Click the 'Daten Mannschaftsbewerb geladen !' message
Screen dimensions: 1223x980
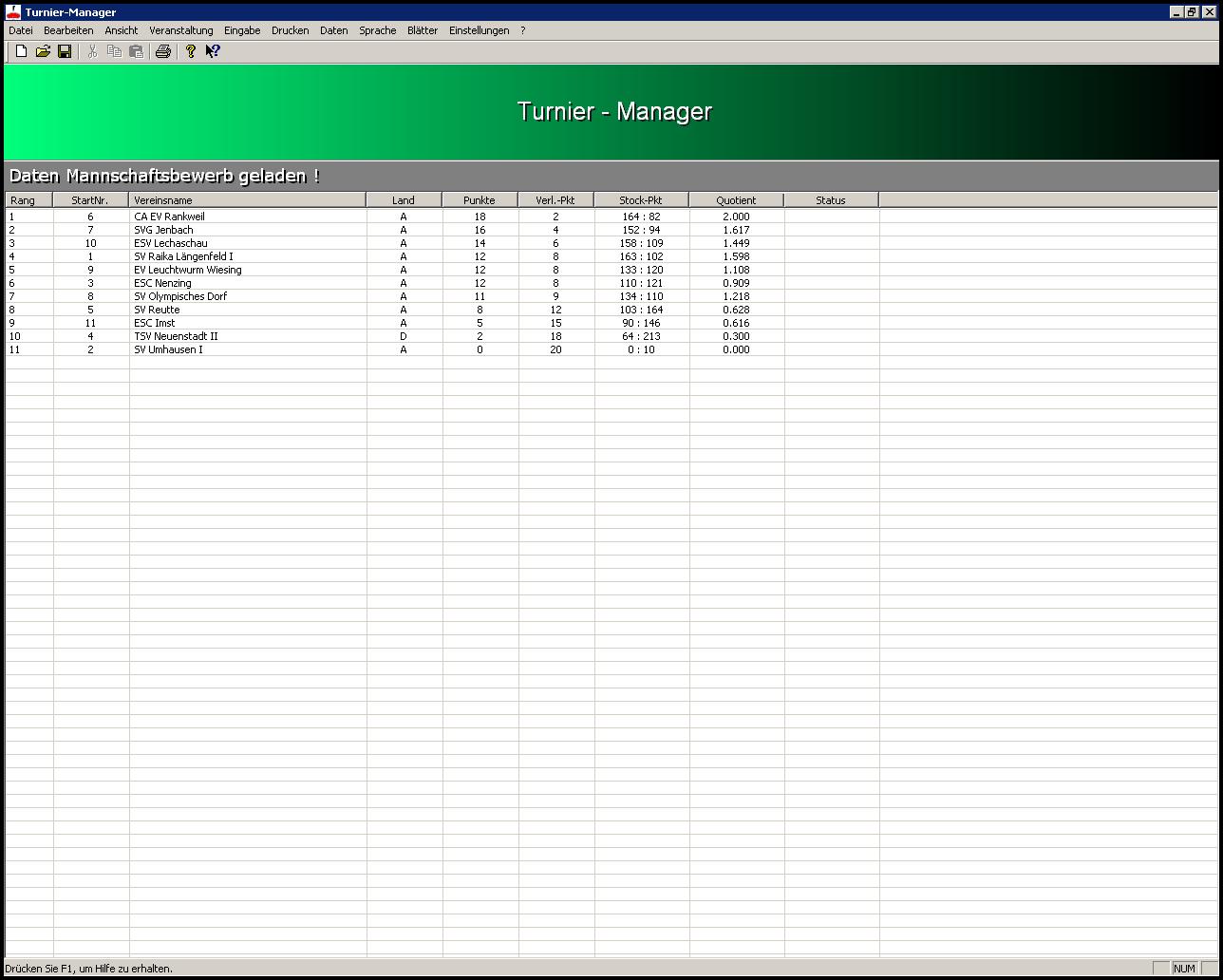164,176
